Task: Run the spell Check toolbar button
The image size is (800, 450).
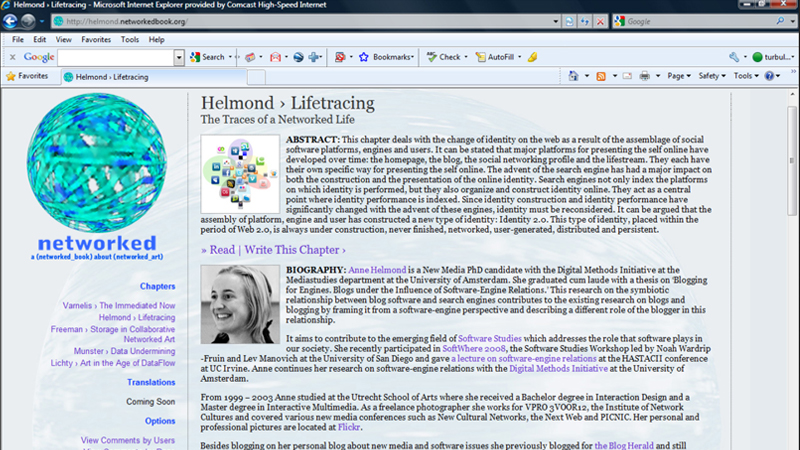Action: [444, 57]
